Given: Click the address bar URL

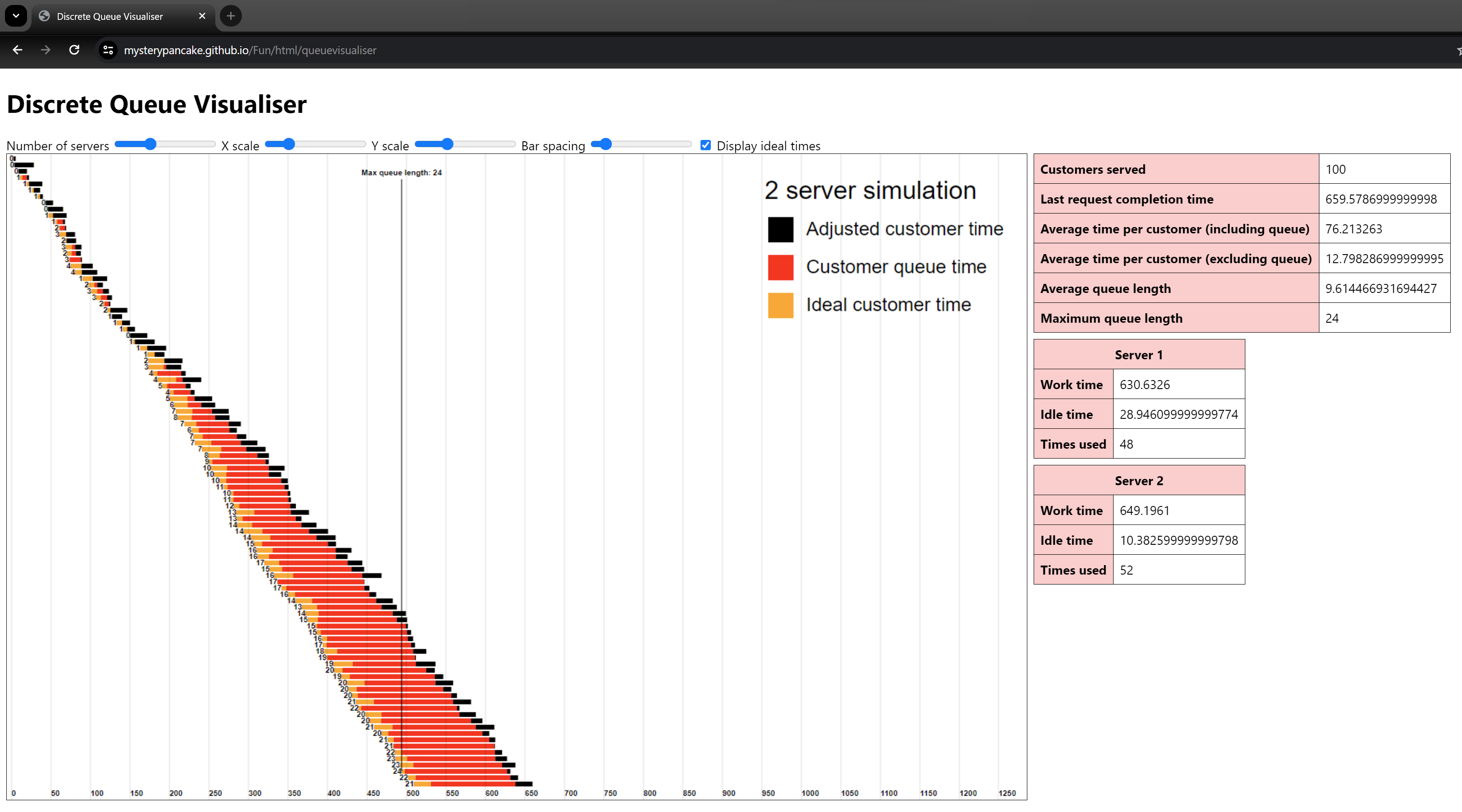Looking at the screenshot, I should [250, 50].
